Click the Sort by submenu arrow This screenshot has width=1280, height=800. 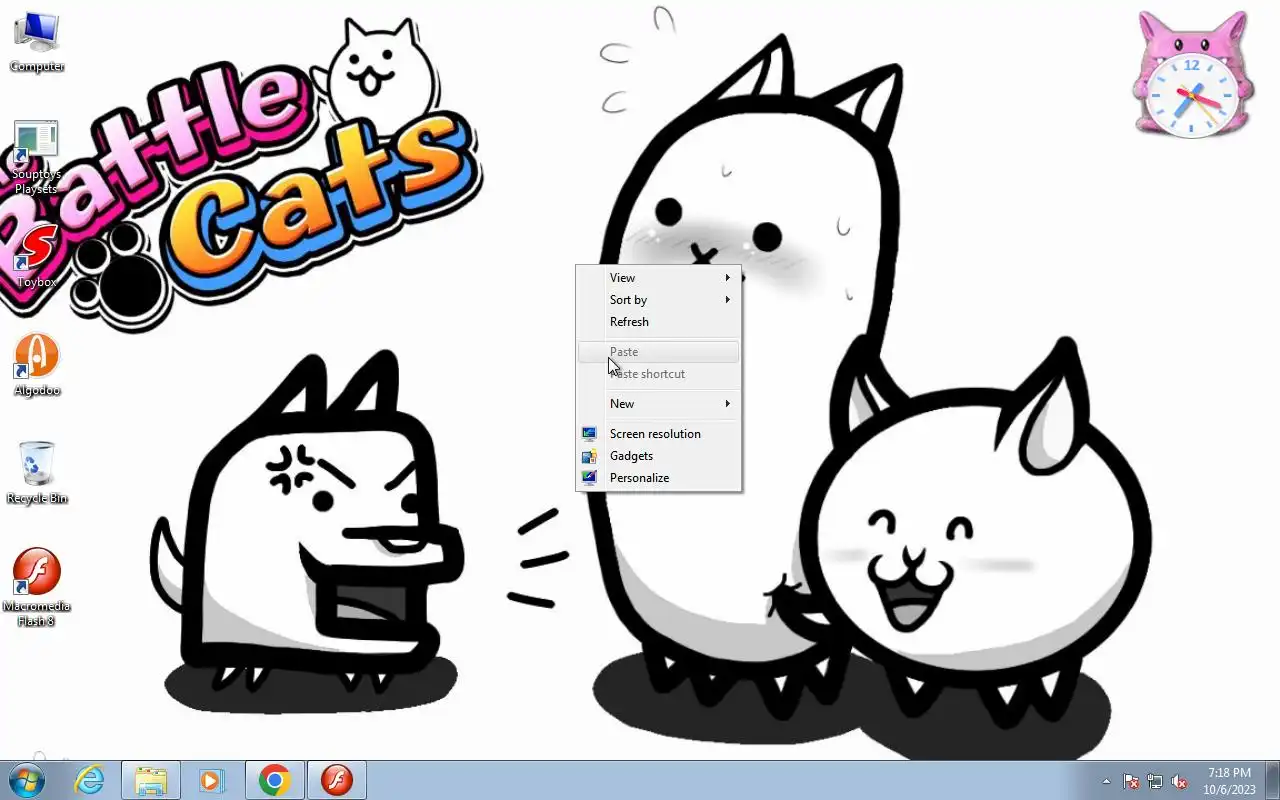coord(728,300)
